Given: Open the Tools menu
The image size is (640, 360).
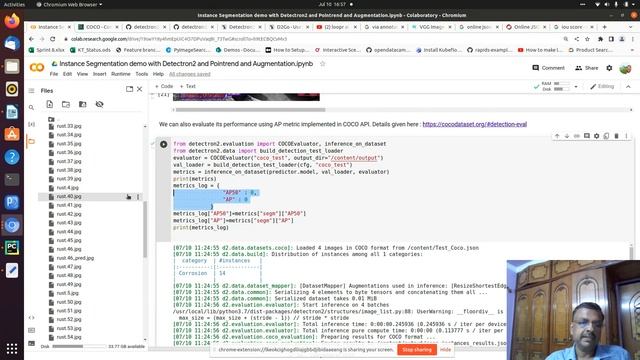Looking at the screenshot, I should [142, 74].
